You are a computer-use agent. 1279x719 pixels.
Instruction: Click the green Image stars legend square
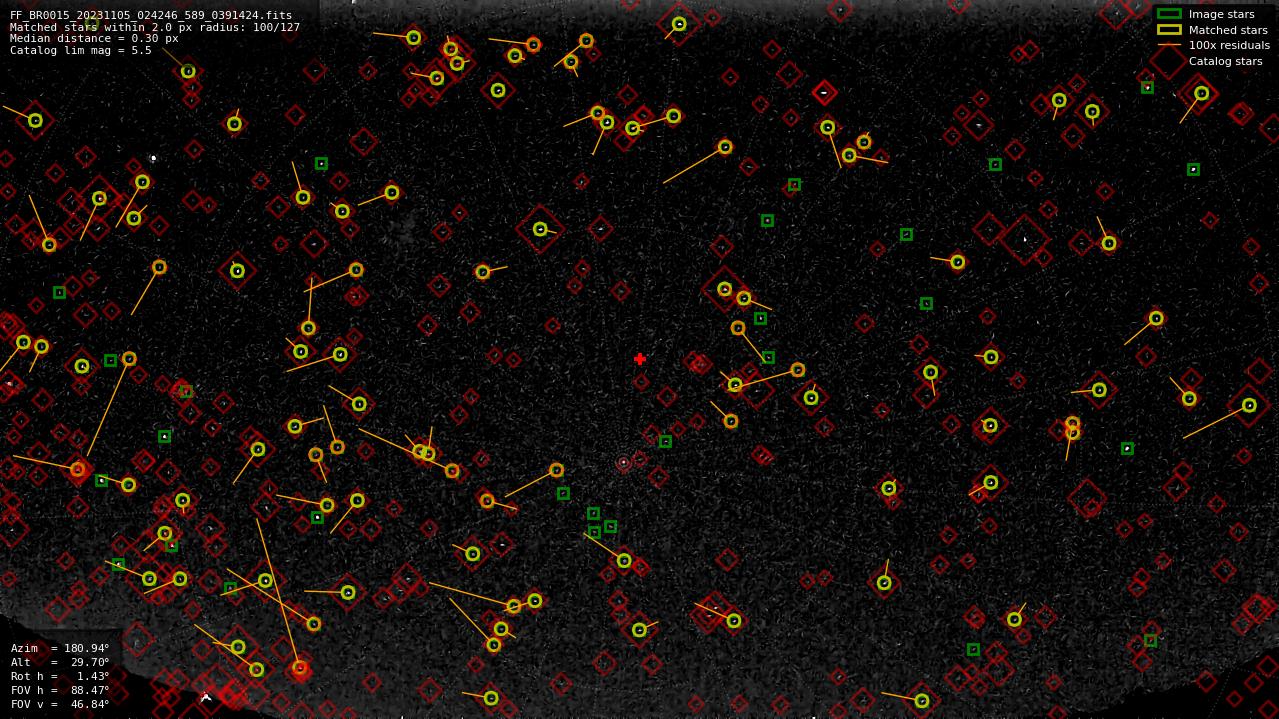pyautogui.click(x=1169, y=14)
